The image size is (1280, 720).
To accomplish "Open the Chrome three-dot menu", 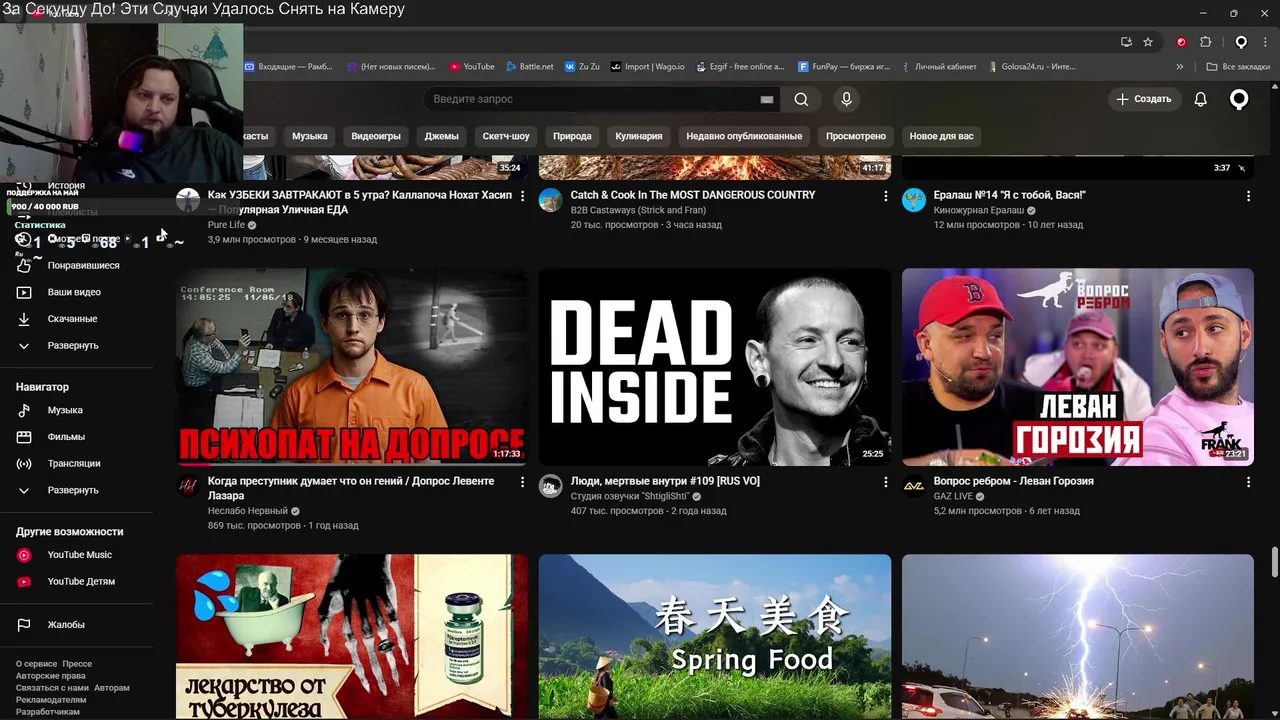I will [1265, 42].
